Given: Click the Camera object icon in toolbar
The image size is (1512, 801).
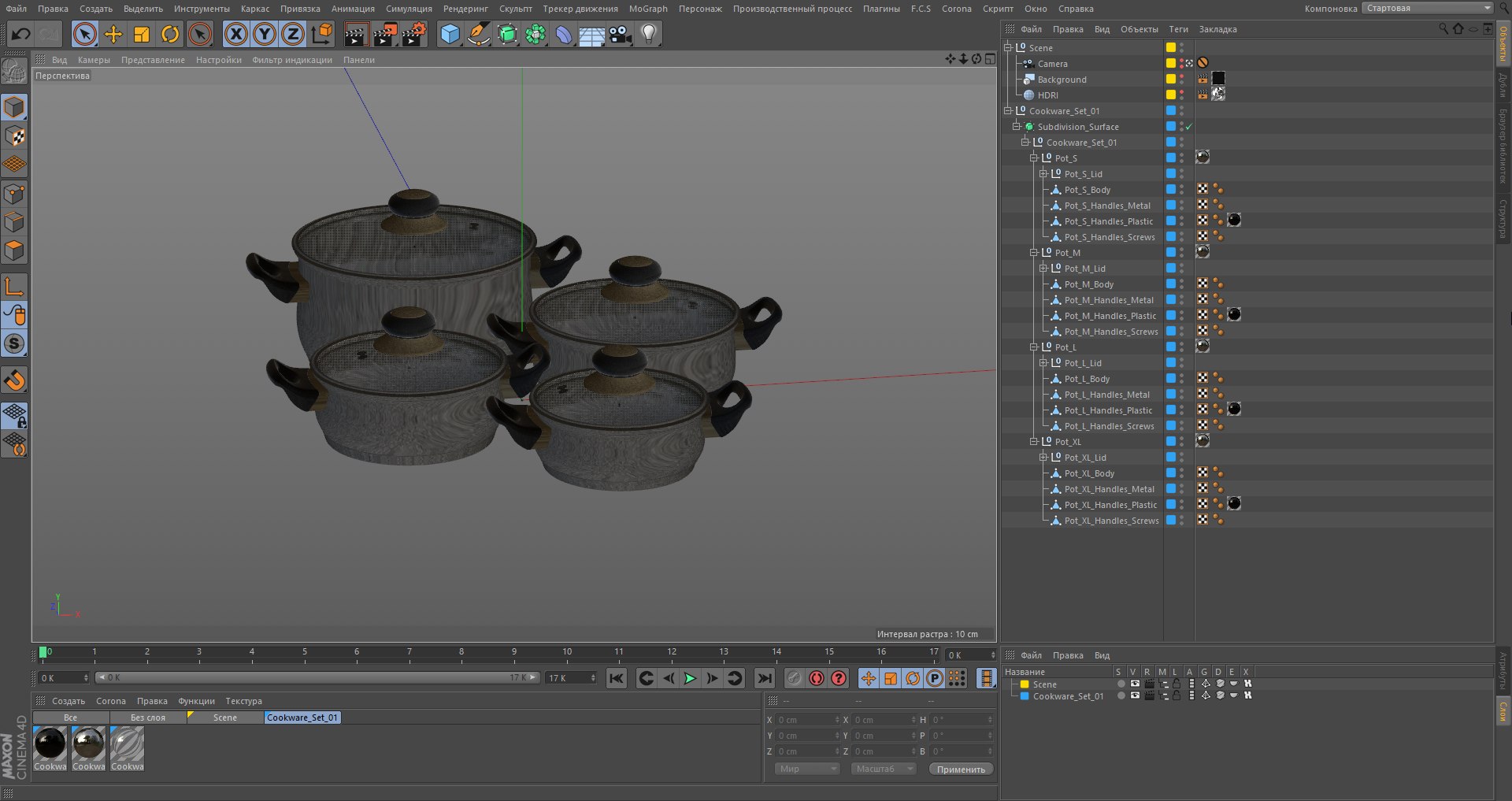Looking at the screenshot, I should (621, 34).
